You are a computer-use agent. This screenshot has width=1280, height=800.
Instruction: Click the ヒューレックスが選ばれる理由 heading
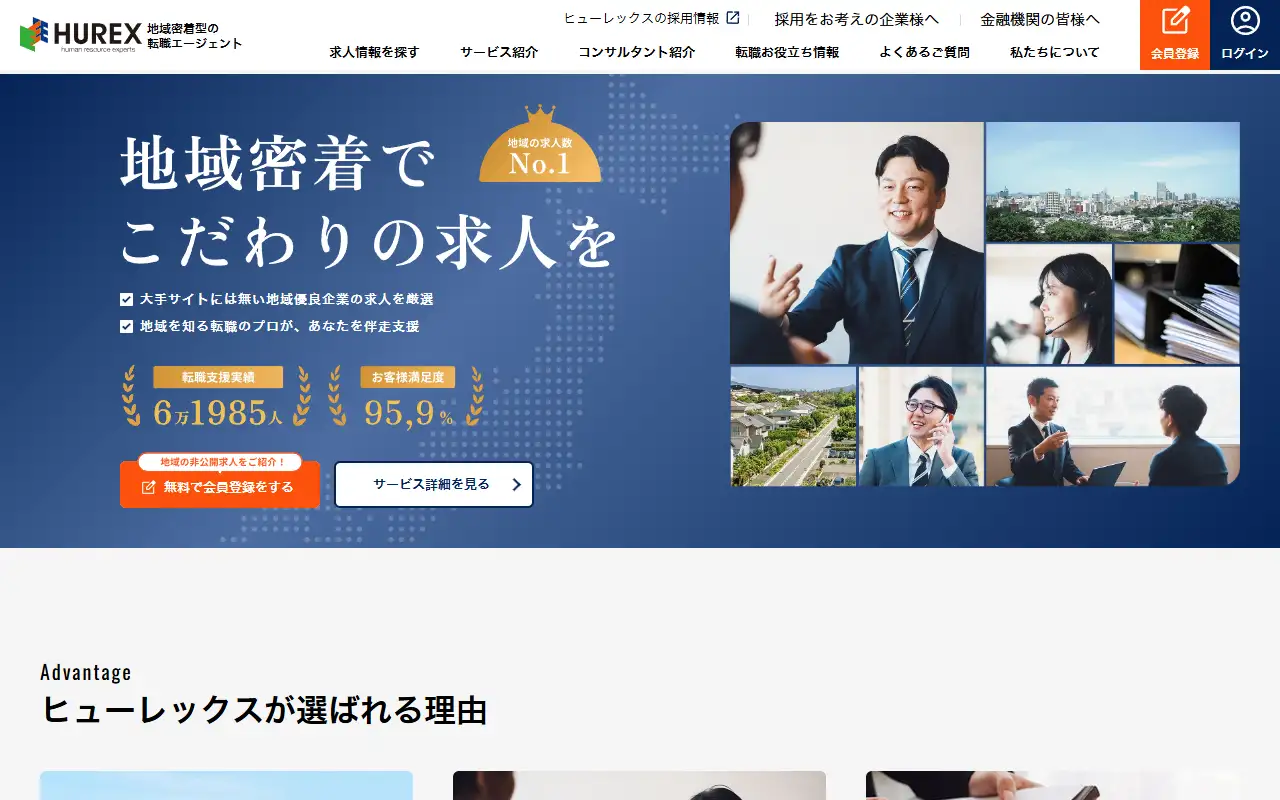click(x=264, y=710)
